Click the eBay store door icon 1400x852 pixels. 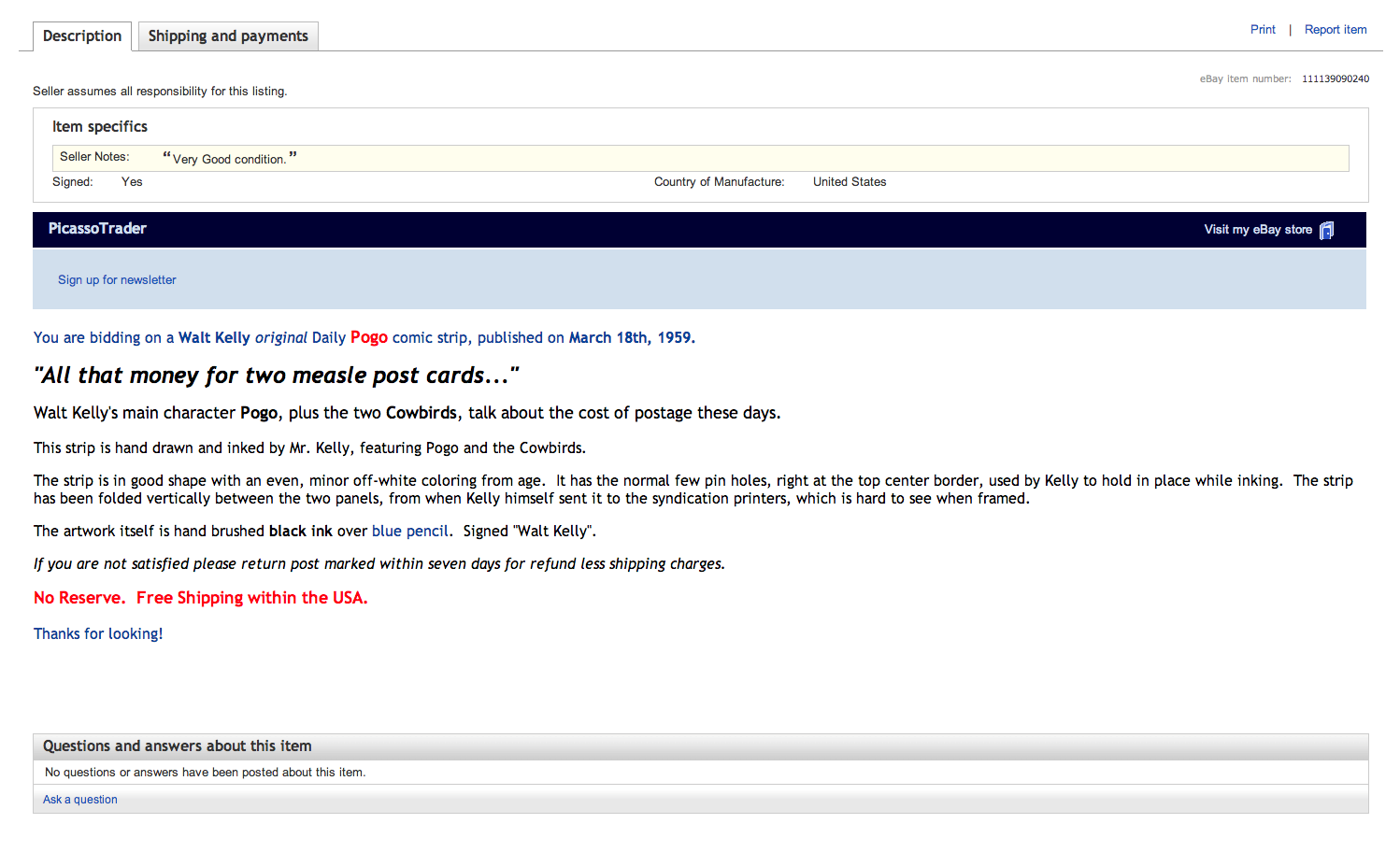point(1326,230)
